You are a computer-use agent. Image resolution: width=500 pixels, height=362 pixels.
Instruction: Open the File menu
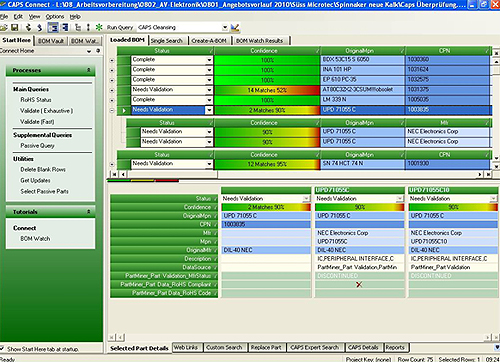pos(4,17)
